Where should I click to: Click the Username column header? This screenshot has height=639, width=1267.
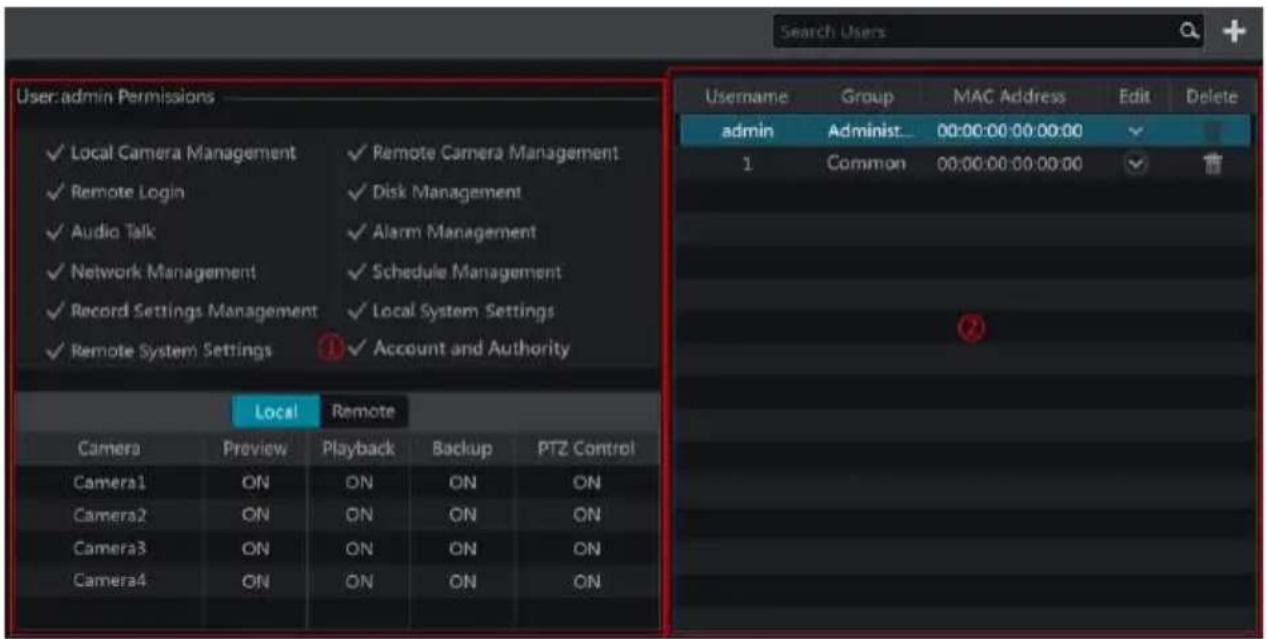pos(746,97)
